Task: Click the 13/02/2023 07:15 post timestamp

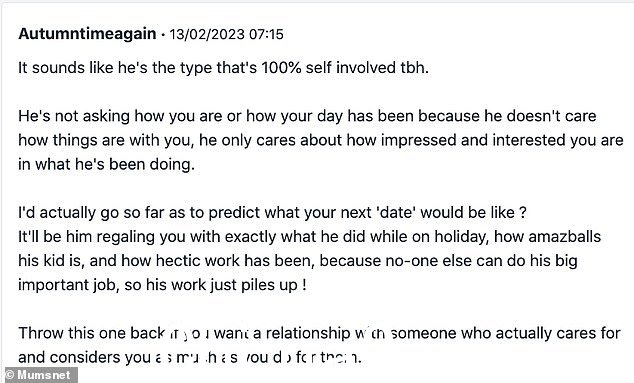Action: (x=226, y=34)
